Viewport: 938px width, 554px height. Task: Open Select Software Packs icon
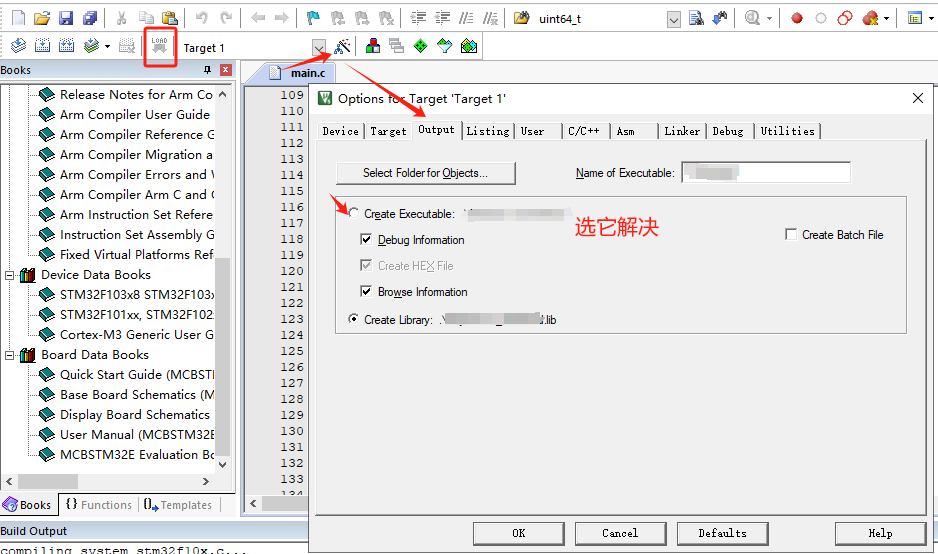[444, 46]
